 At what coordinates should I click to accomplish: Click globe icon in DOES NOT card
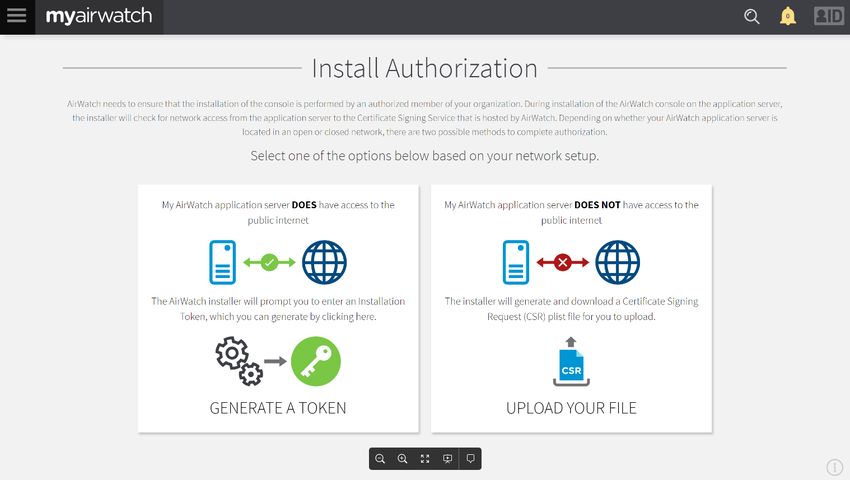point(617,263)
